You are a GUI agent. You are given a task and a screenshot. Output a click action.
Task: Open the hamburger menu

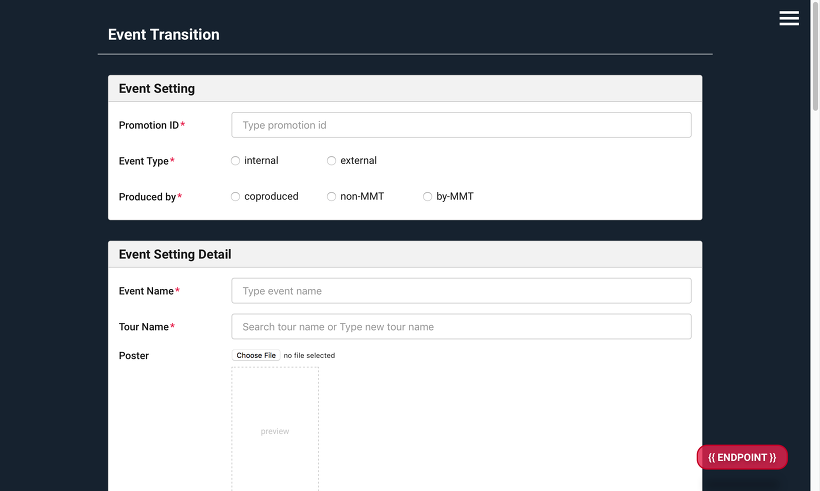pos(789,18)
